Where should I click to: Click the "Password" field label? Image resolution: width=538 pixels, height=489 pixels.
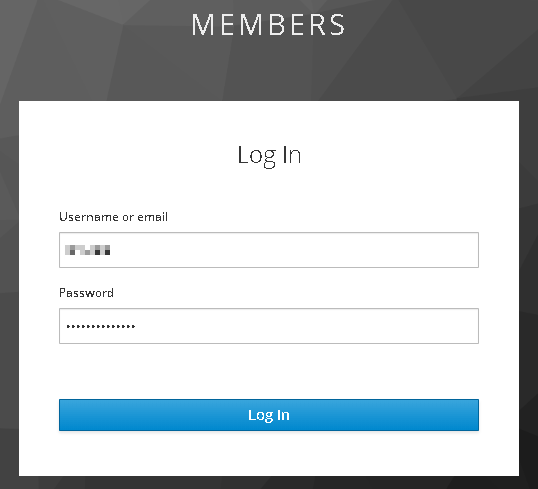86,293
